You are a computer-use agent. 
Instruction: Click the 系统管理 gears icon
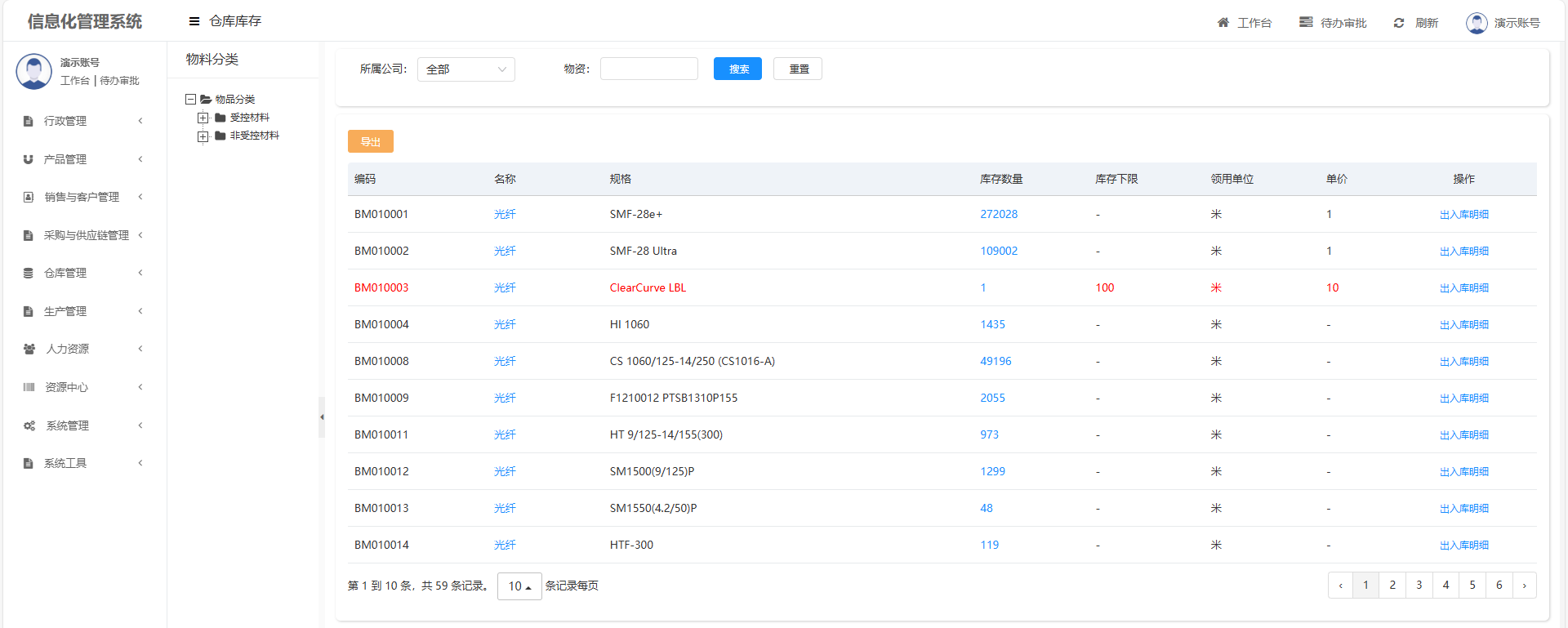tap(29, 425)
